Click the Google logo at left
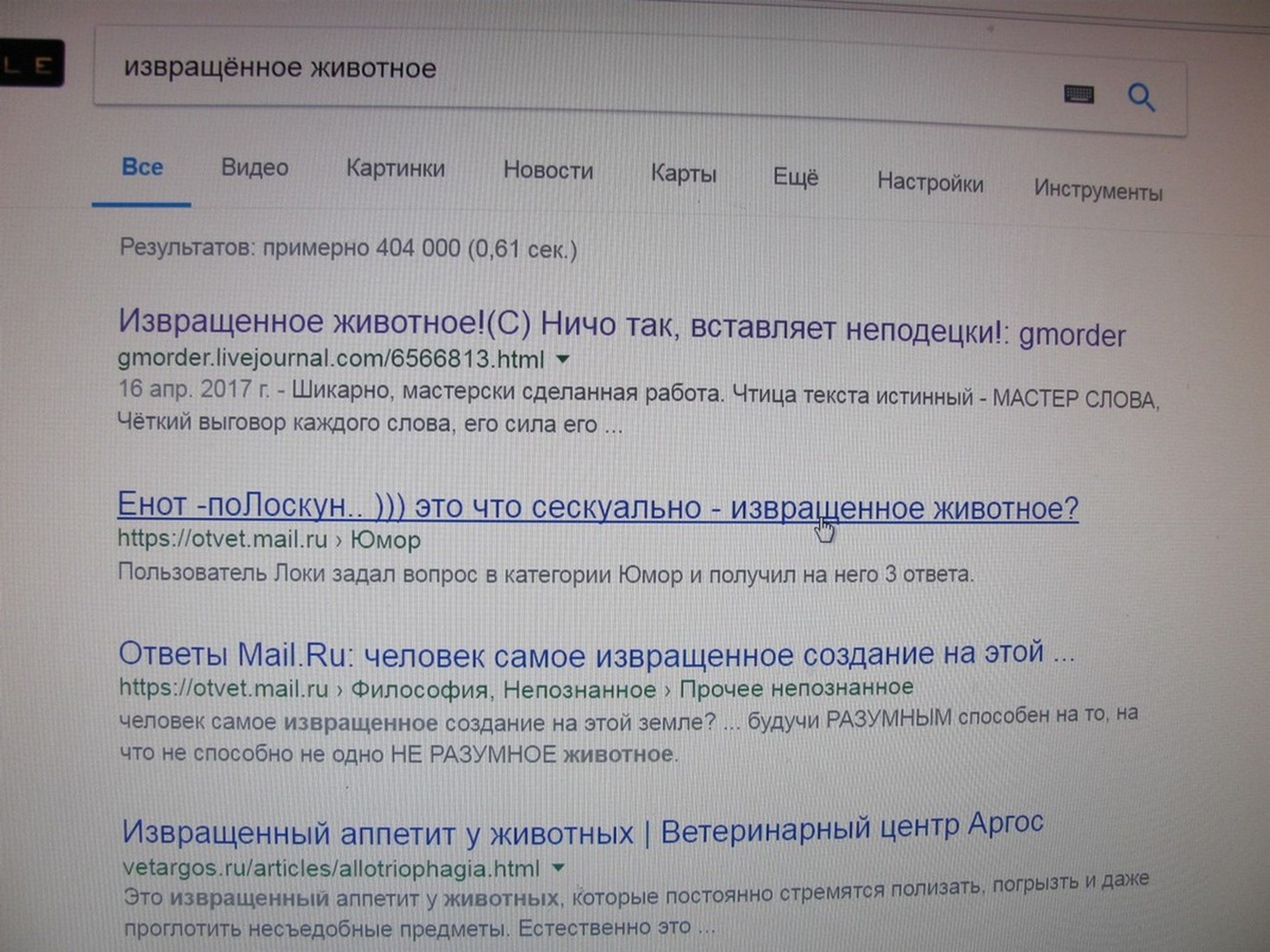Viewport: 1270px width, 952px height. tap(32, 63)
